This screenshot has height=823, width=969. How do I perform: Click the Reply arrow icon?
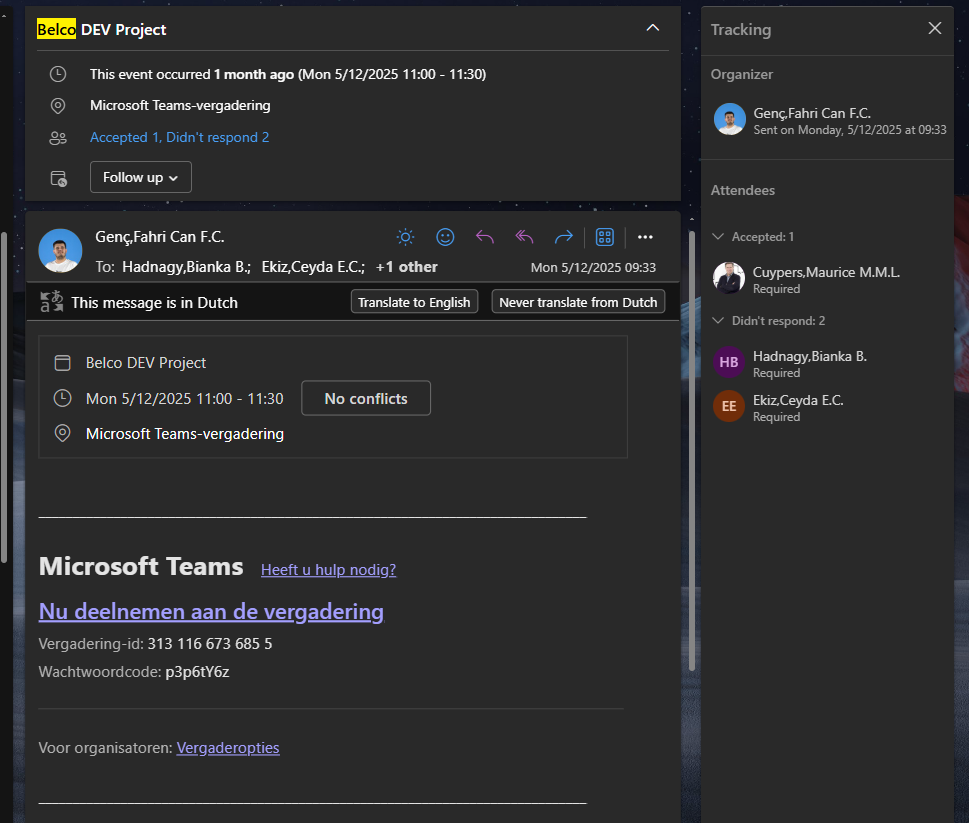pos(485,237)
